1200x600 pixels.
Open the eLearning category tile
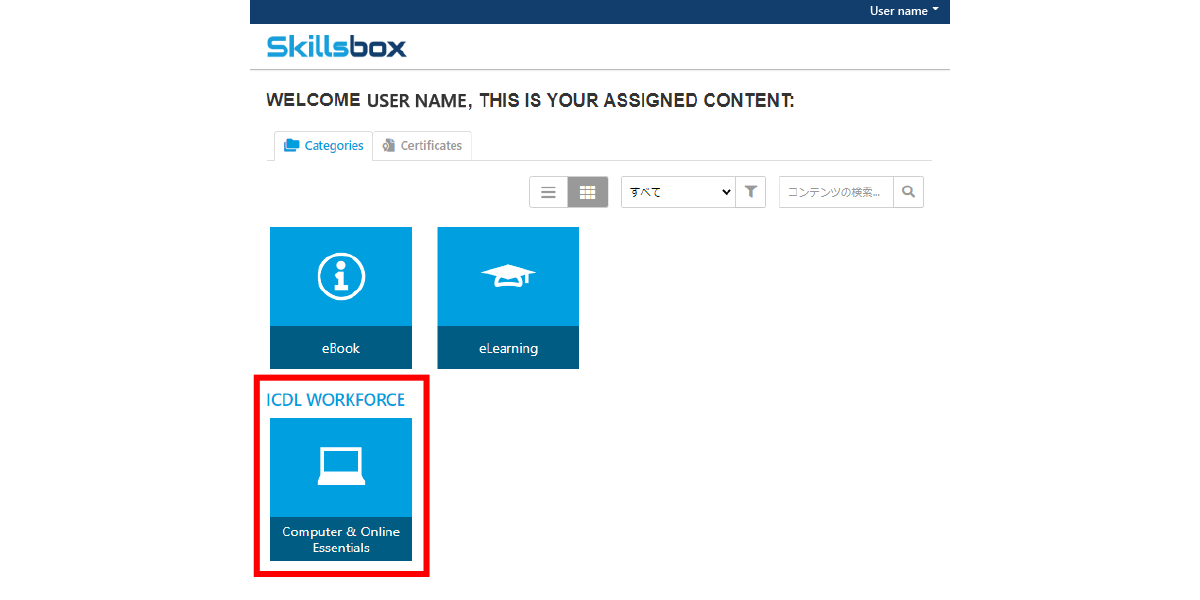tap(508, 298)
